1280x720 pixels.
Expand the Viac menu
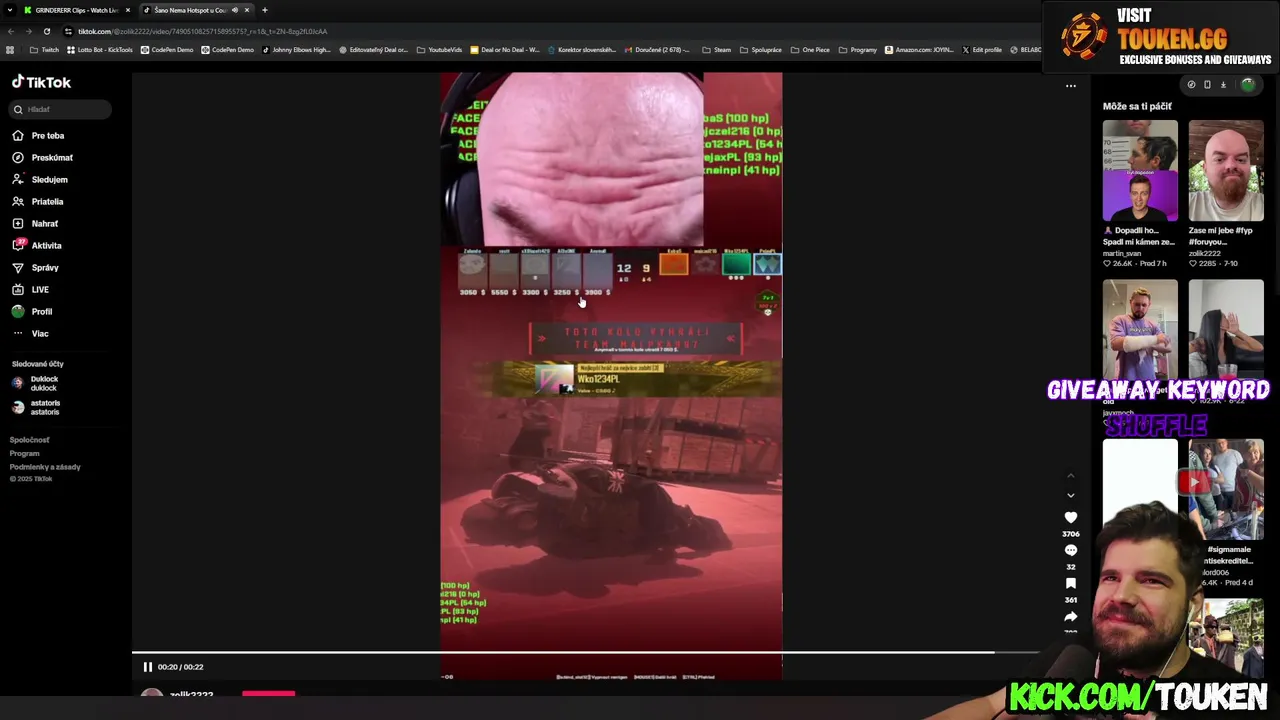(x=31, y=333)
